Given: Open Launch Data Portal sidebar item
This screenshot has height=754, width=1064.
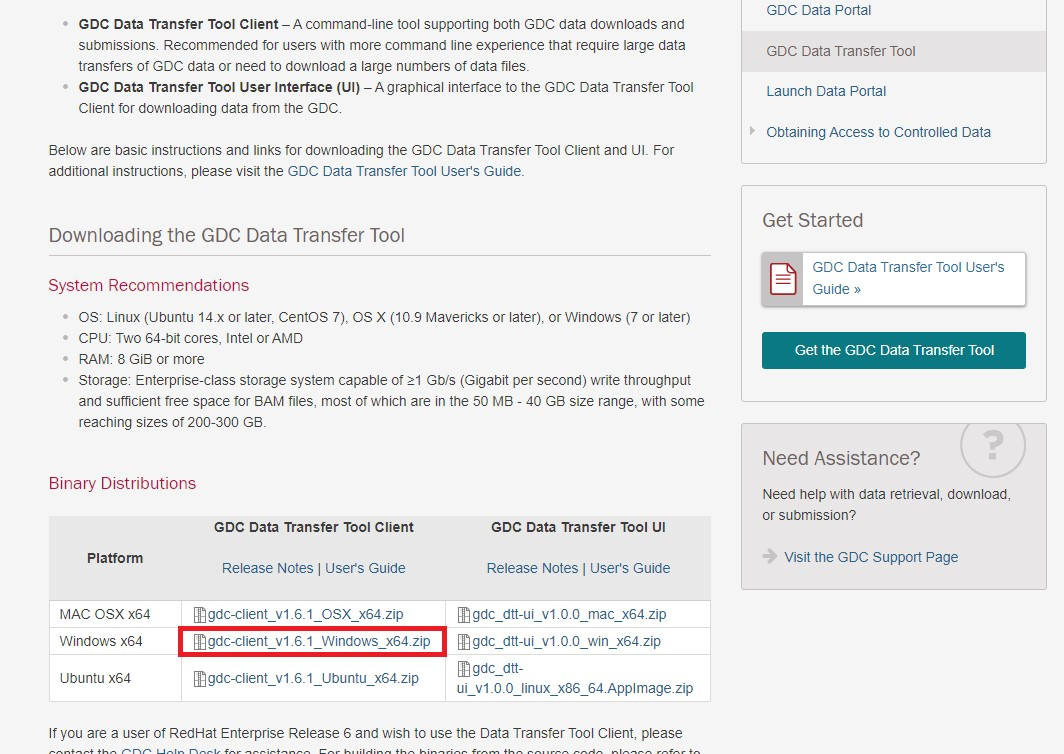Looking at the screenshot, I should tap(826, 91).
